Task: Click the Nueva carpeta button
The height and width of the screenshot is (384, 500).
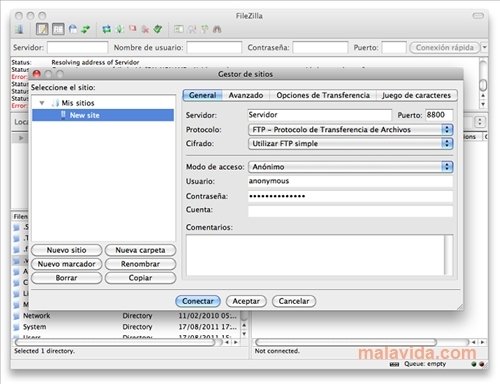Action: click(140, 250)
